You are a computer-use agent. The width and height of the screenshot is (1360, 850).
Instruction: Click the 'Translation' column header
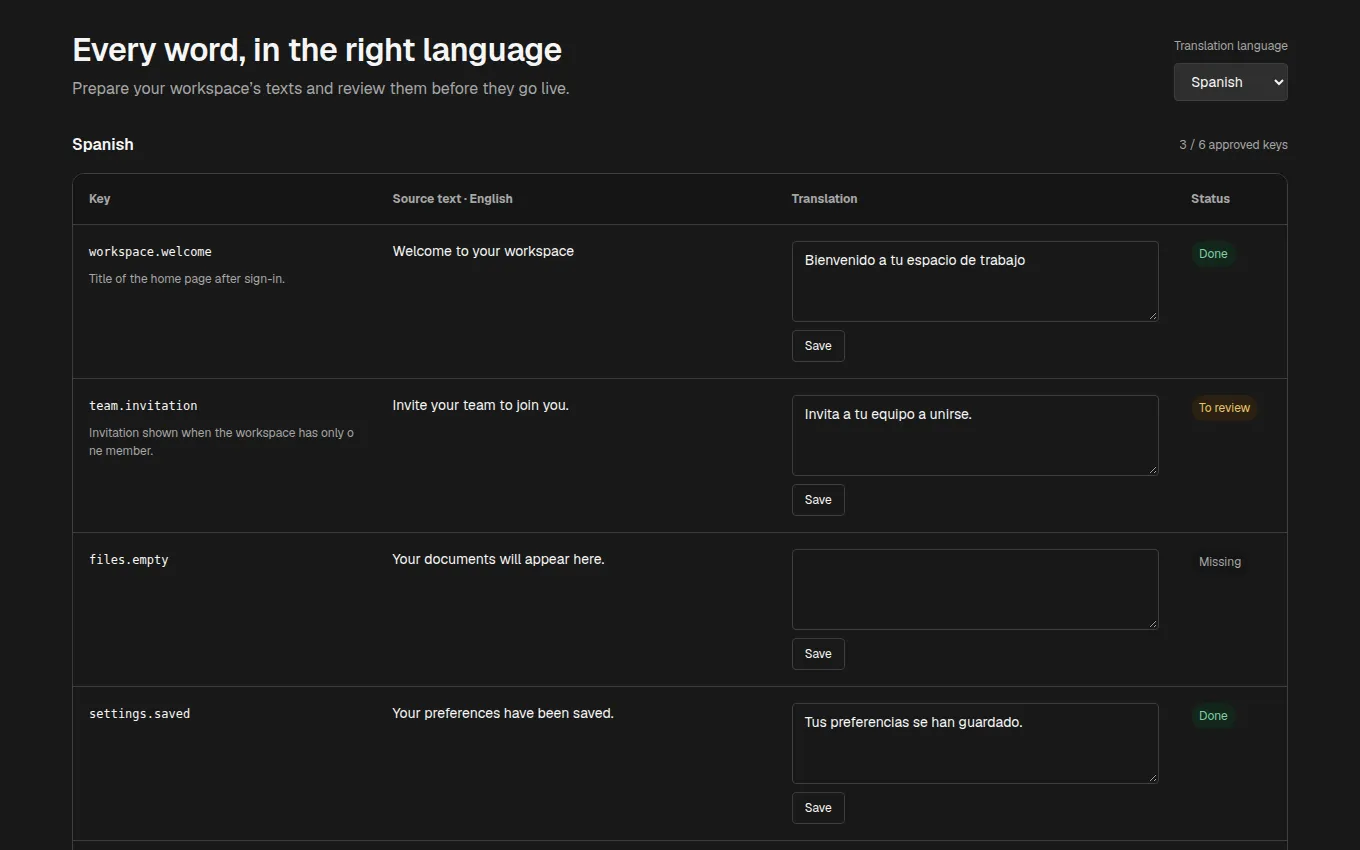[824, 199]
